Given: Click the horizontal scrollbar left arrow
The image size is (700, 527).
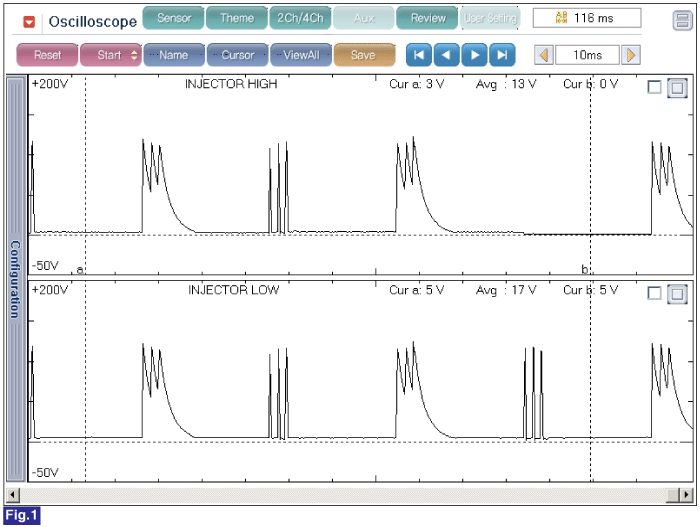Looking at the screenshot, I should [12, 494].
